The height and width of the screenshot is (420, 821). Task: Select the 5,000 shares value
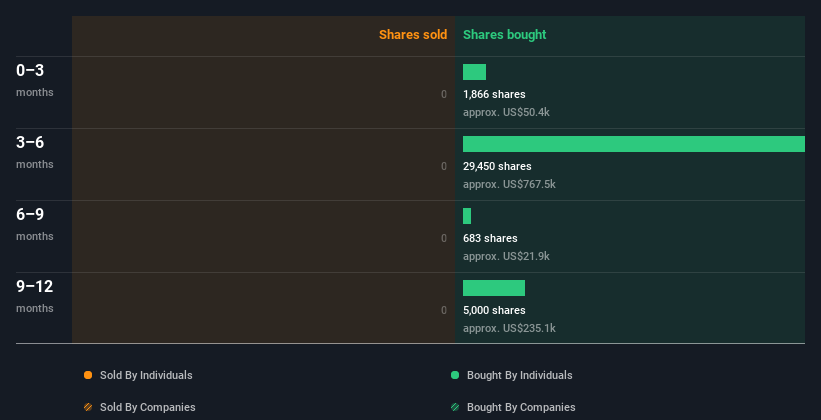point(494,310)
